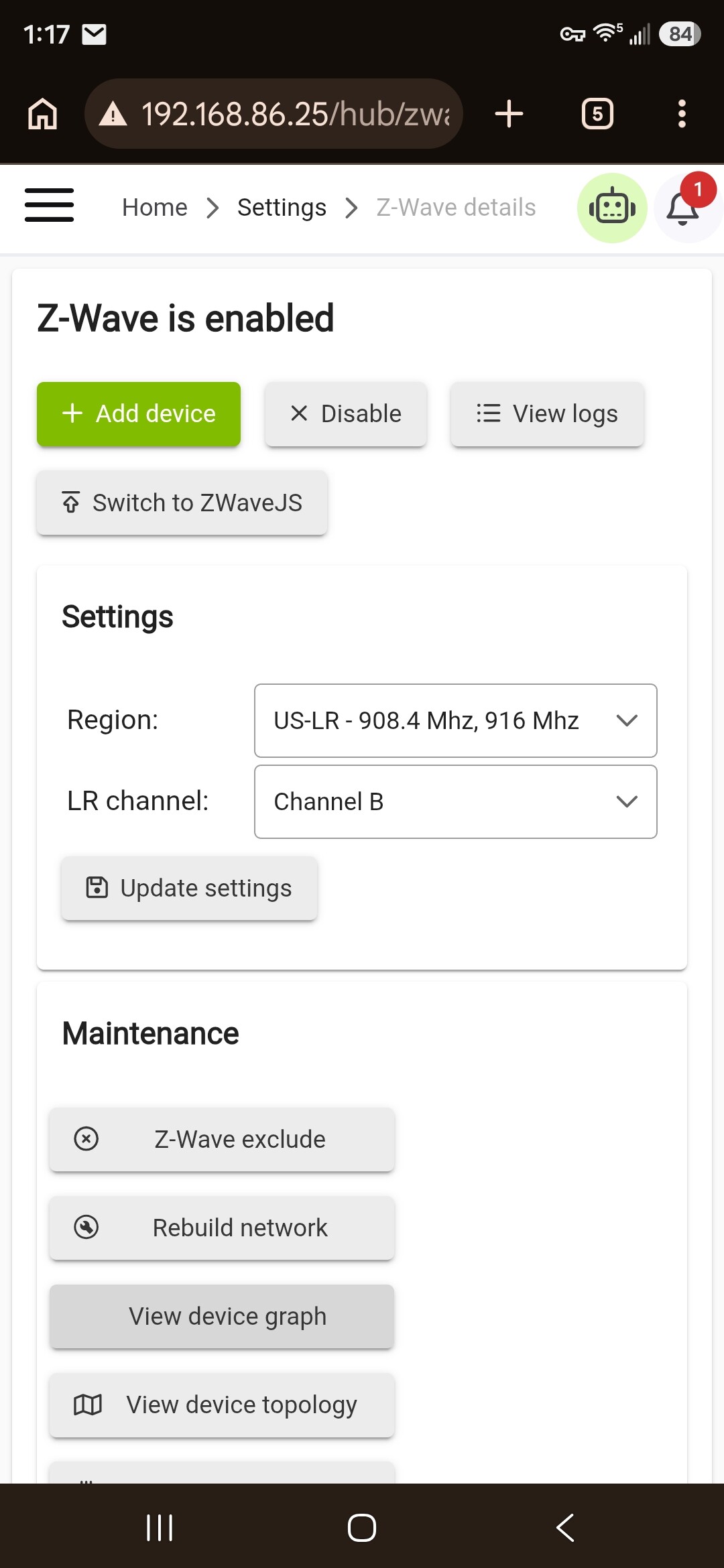Open the robot assistant icon
This screenshot has width=724, height=1568.
tap(612, 208)
